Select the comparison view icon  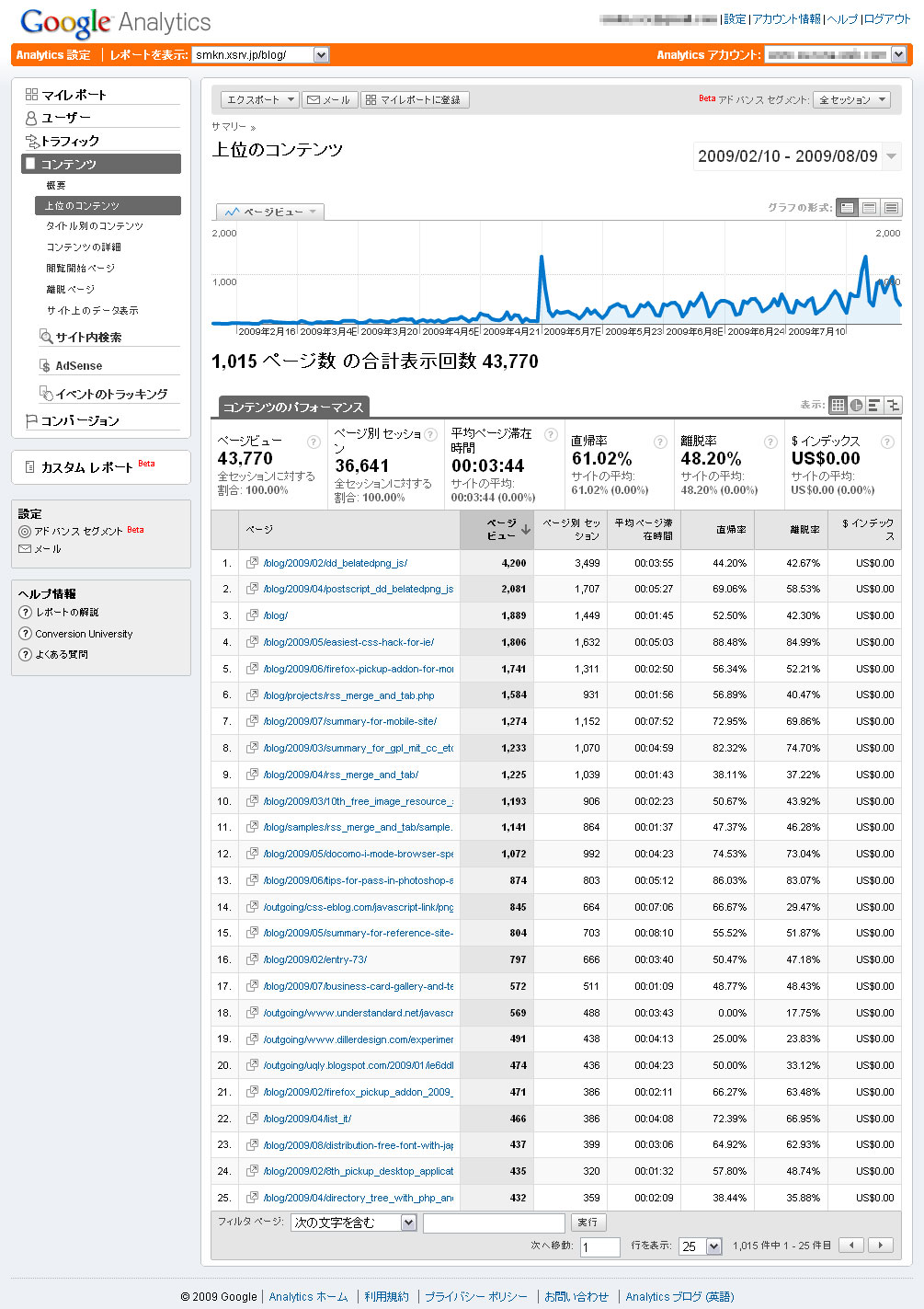(893, 405)
